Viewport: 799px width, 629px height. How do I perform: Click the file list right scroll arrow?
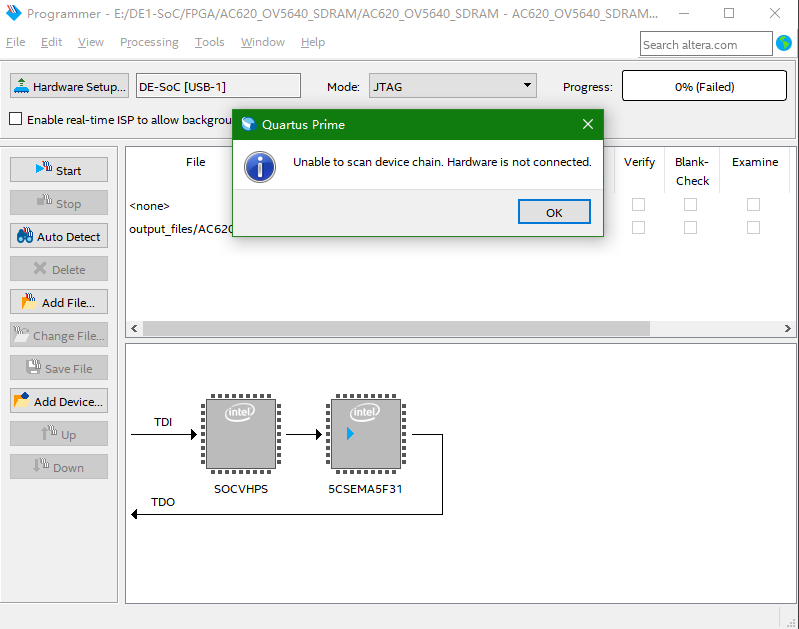pos(787,328)
